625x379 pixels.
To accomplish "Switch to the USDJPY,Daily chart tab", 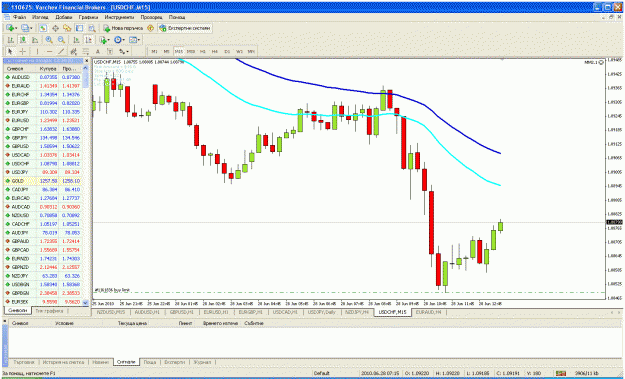I will (321, 312).
